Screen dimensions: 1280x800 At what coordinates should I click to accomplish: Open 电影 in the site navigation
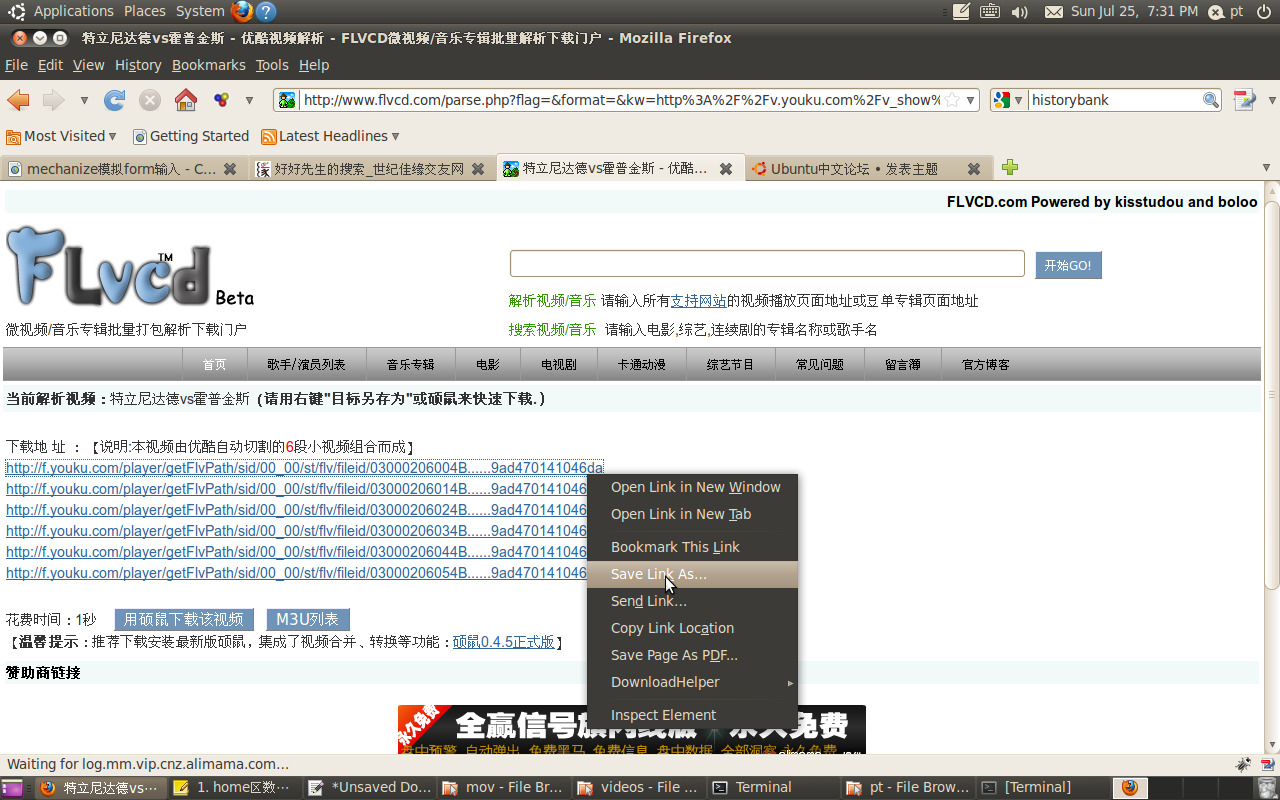click(487, 365)
